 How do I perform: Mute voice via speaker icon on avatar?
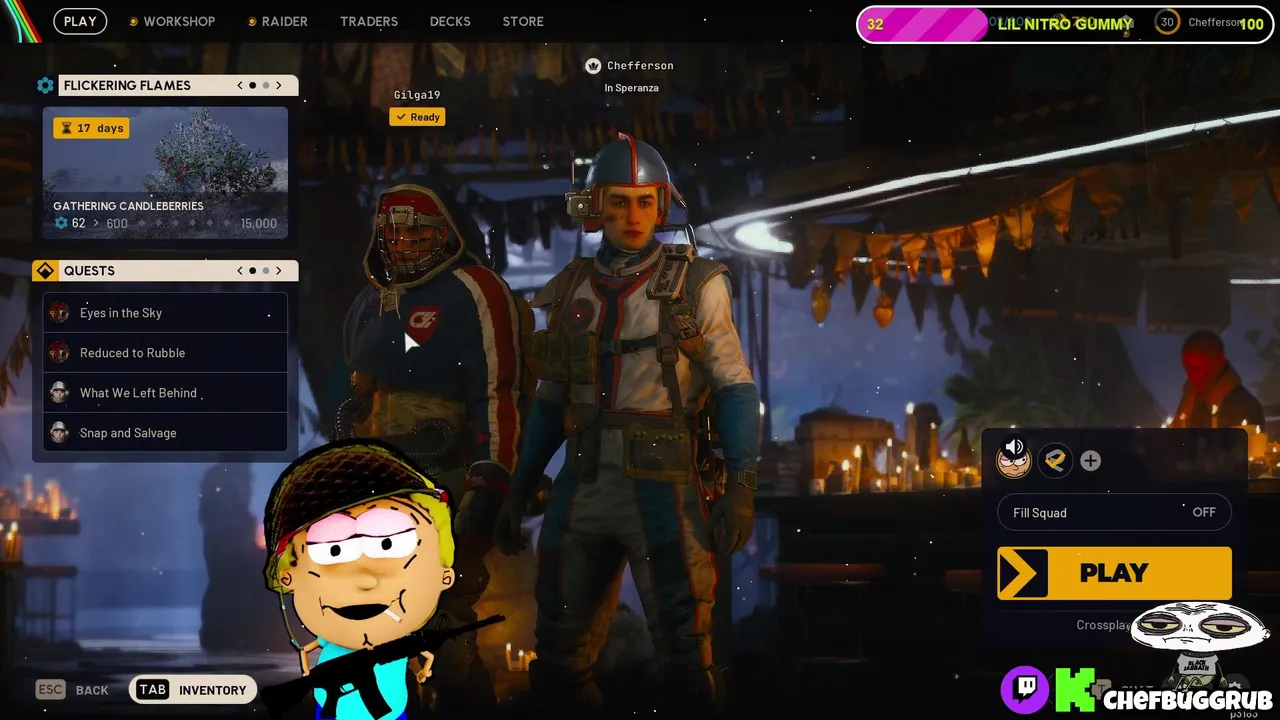[x=1014, y=447]
